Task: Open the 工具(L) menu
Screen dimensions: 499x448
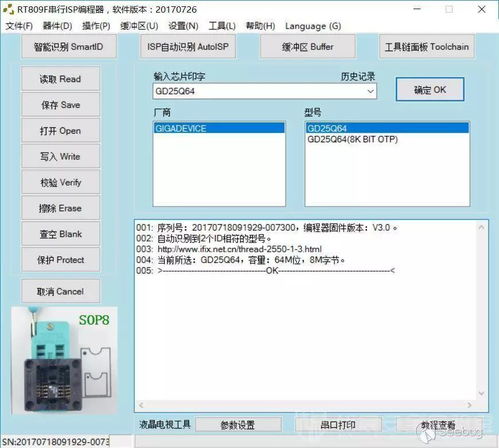Action: (222, 26)
